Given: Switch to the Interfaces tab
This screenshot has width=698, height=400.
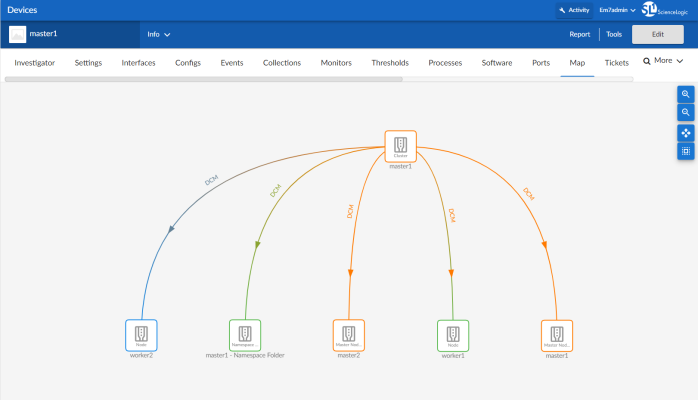Looking at the screenshot, I should pos(138,62).
